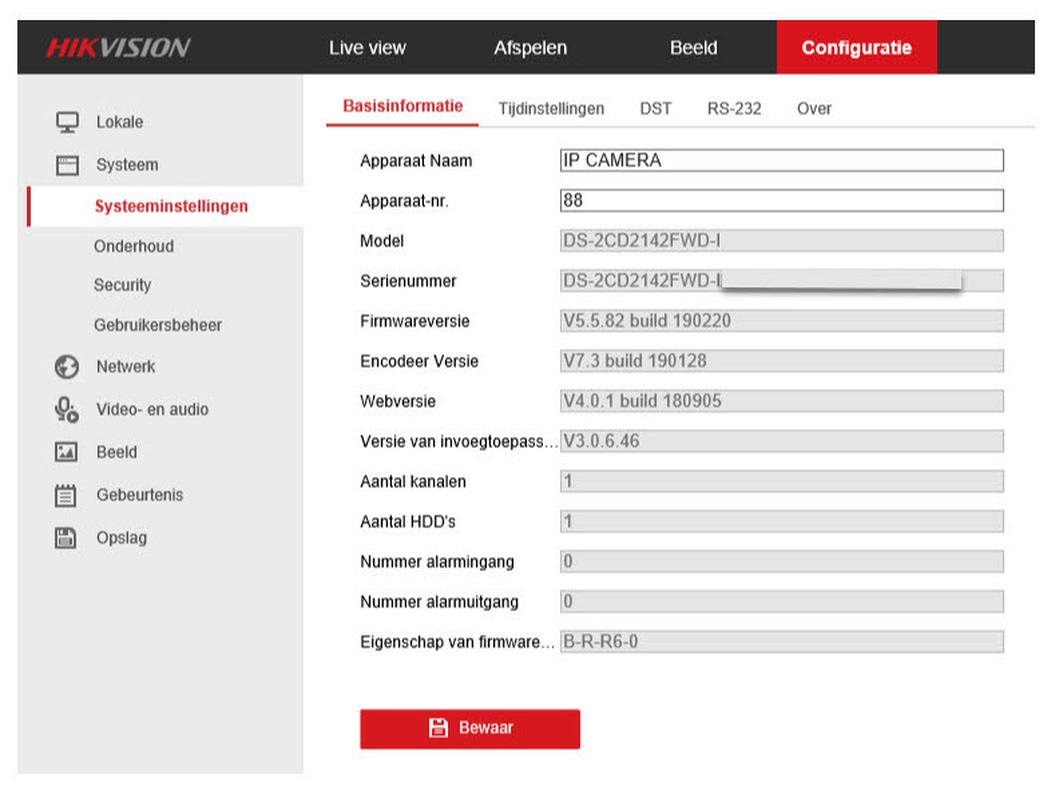Click the Serienummer field
The width and height of the screenshot is (1051, 786).
click(x=782, y=281)
